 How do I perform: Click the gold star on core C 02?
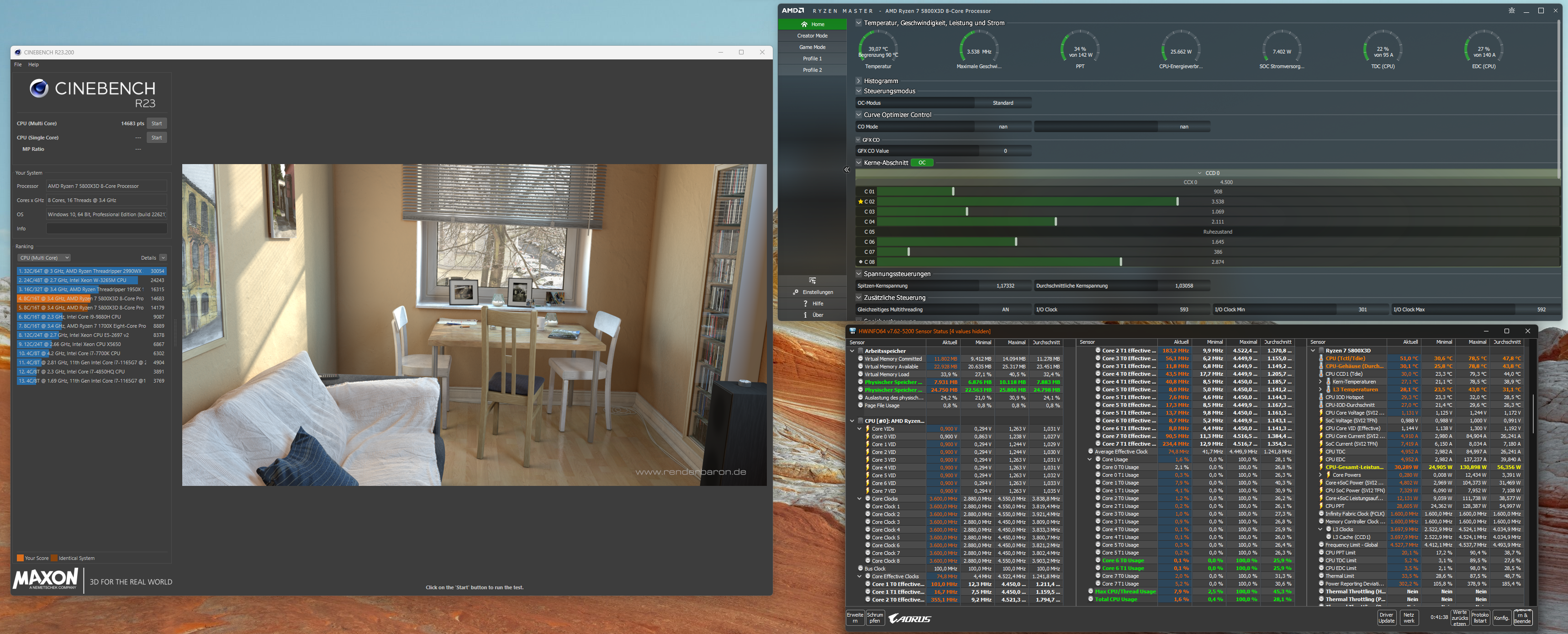pos(860,202)
